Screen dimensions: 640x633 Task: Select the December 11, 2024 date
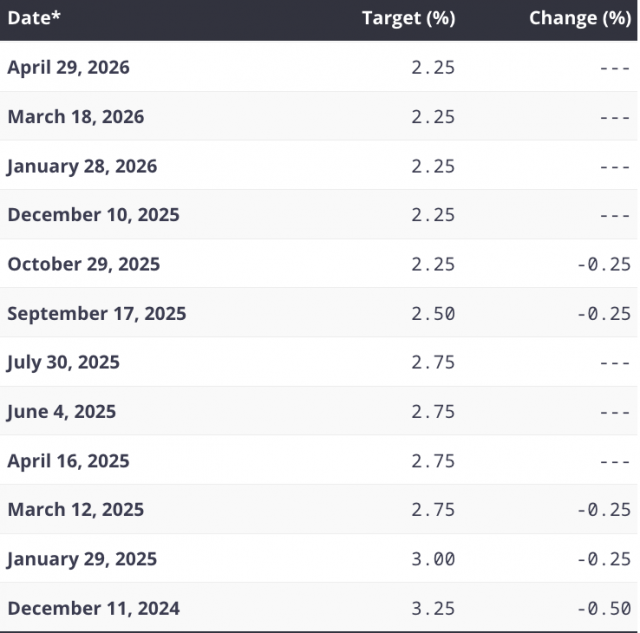94,608
